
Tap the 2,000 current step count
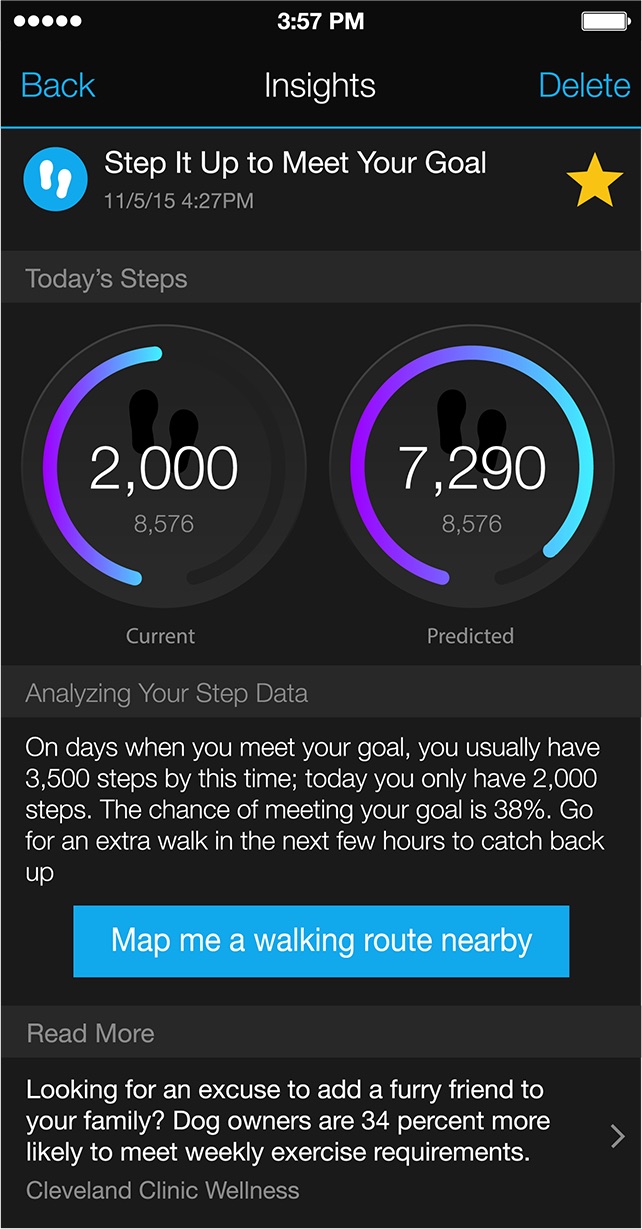point(164,469)
